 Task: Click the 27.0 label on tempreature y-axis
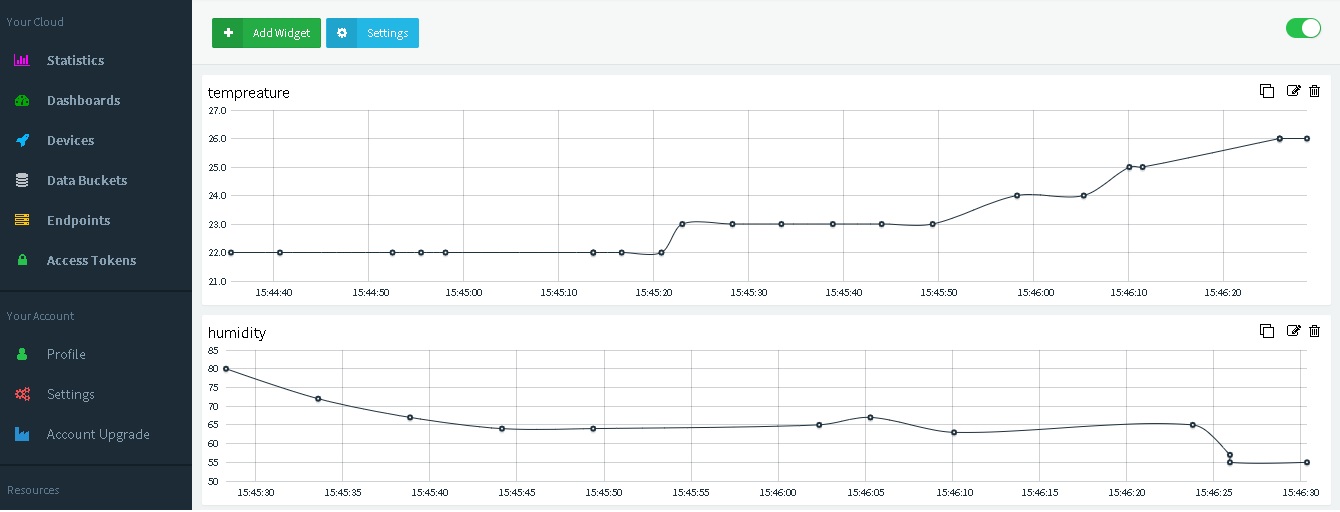pos(217,111)
